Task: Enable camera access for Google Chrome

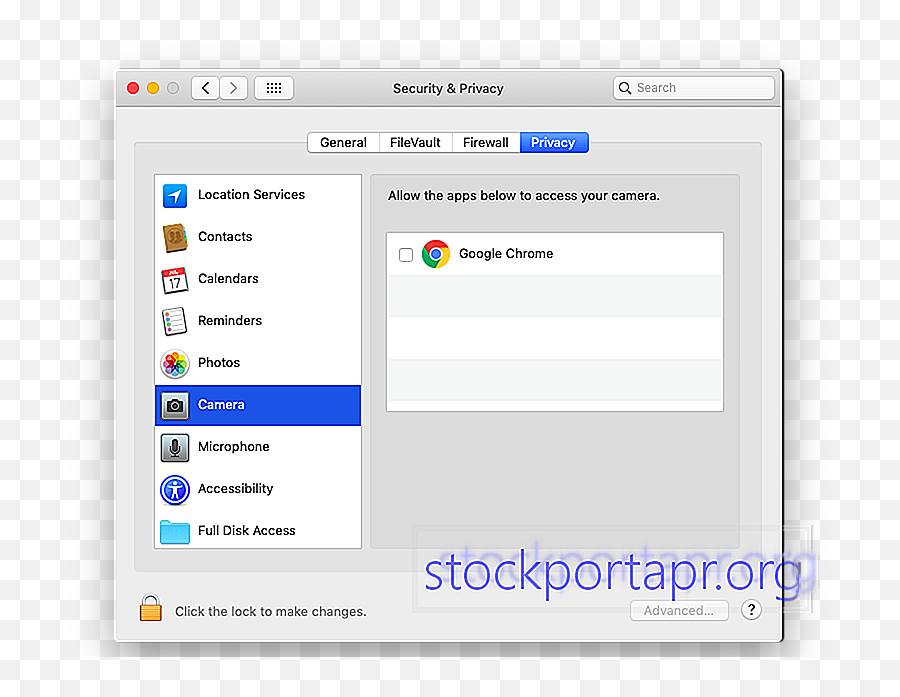Action: tap(405, 254)
